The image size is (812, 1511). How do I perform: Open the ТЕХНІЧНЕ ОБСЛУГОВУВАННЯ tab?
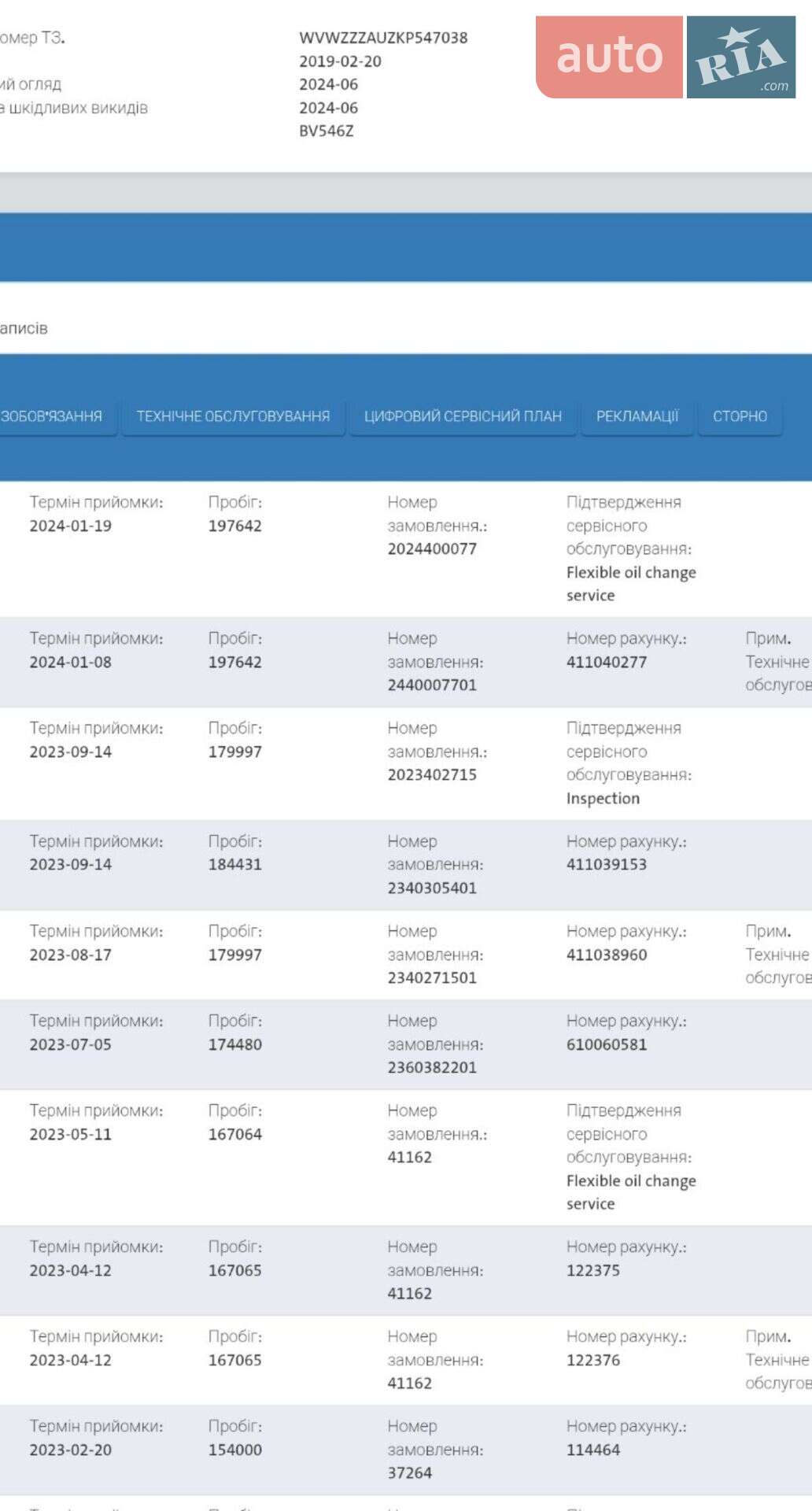click(233, 416)
